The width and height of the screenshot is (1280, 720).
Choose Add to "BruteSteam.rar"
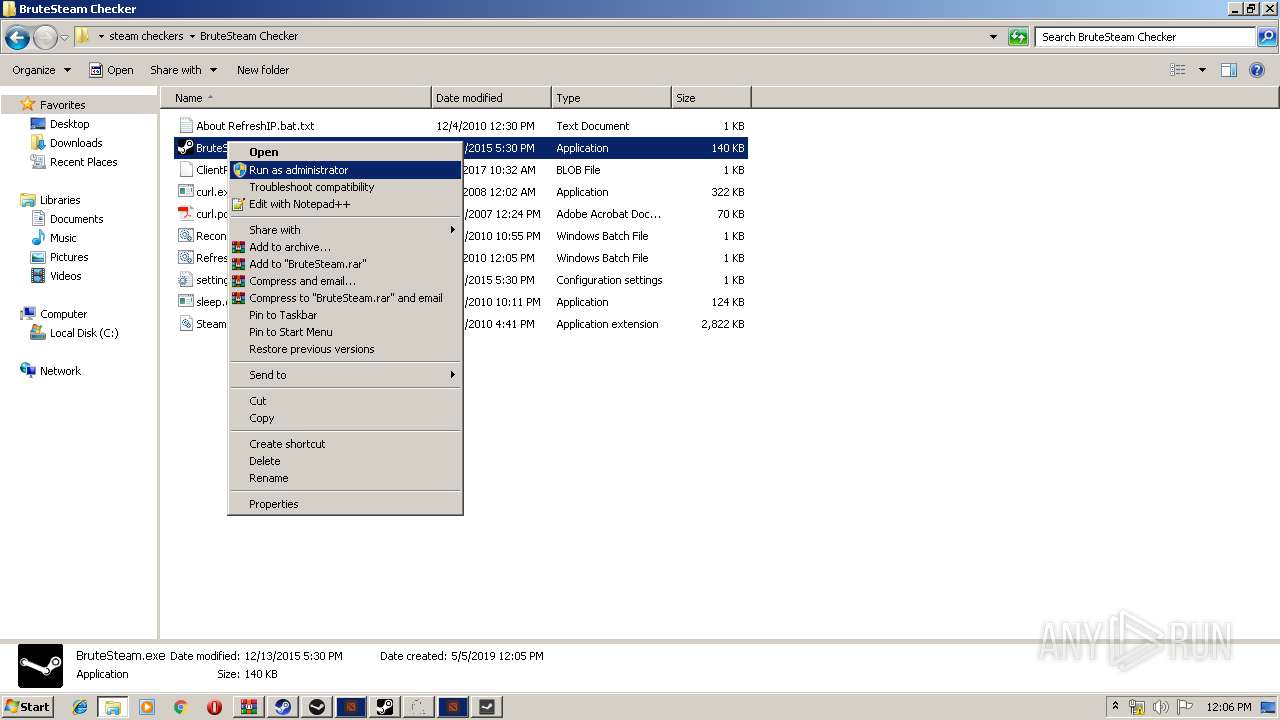345,264
